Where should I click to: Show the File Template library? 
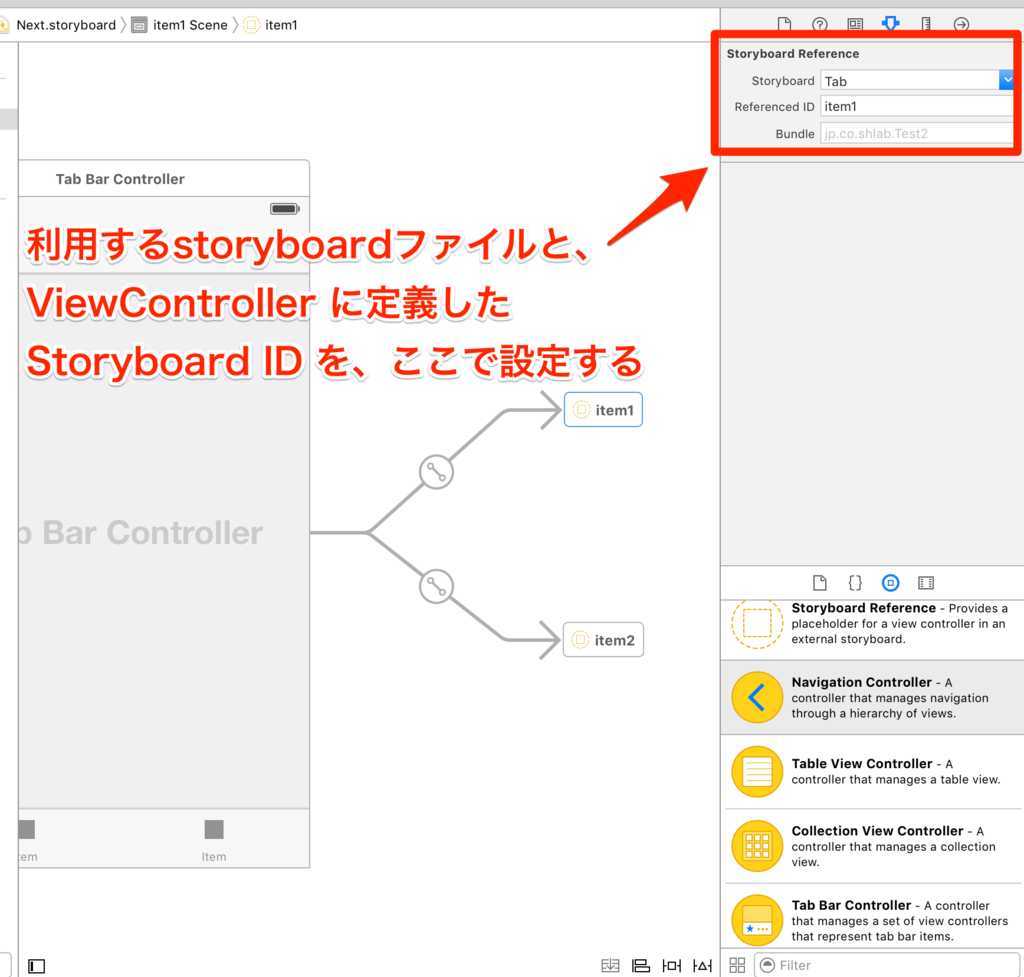click(820, 583)
